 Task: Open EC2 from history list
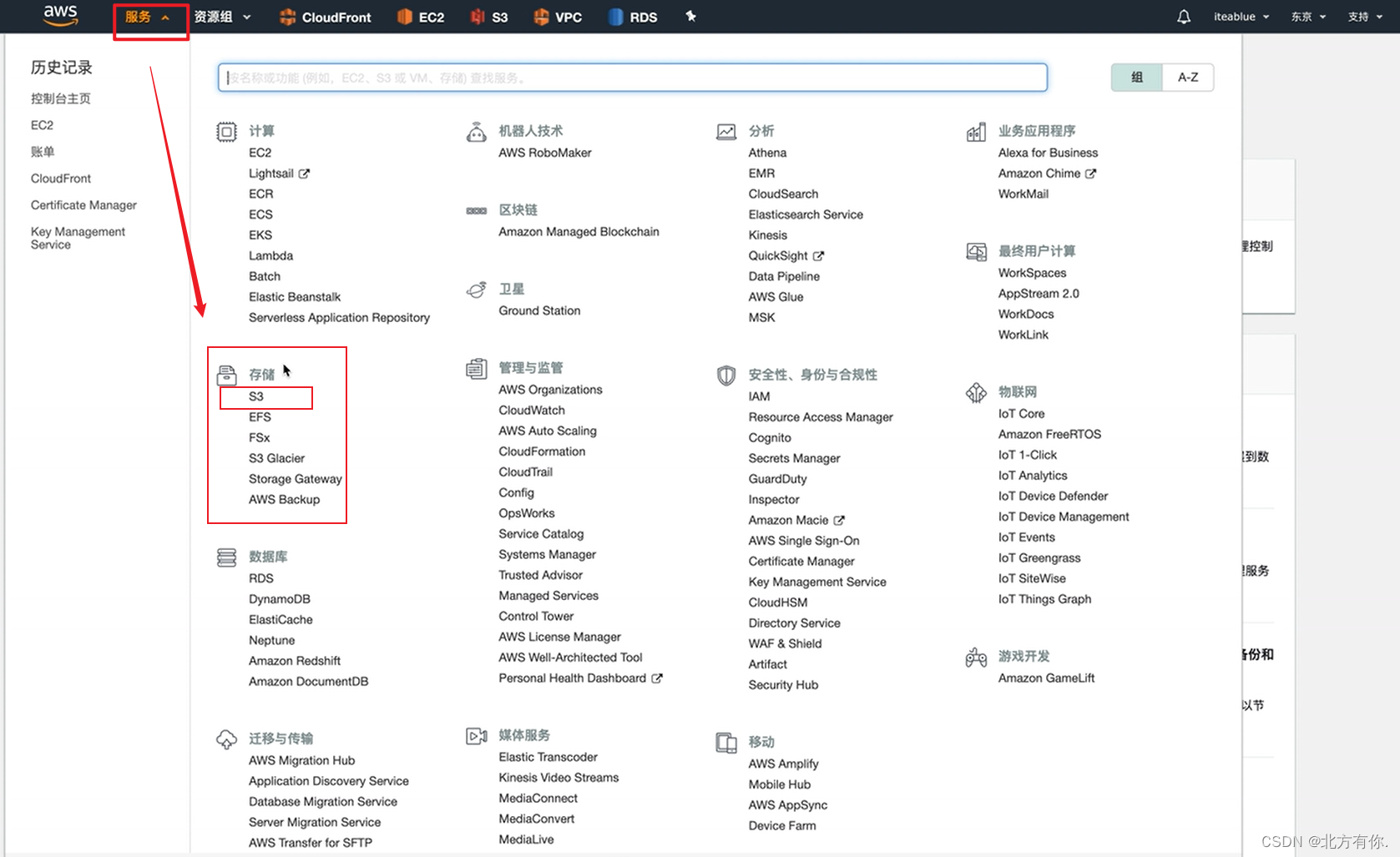(x=42, y=125)
